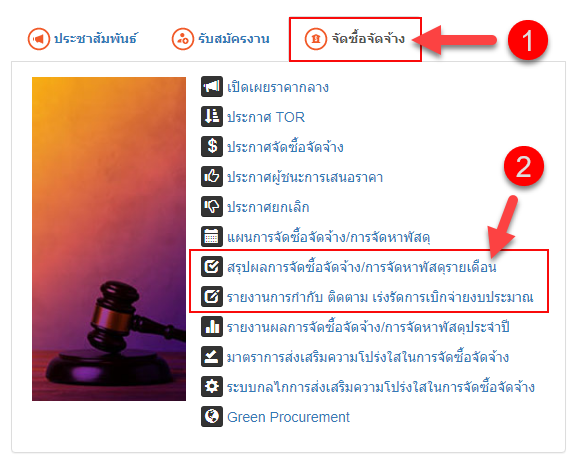Viewport: 581px width, 467px height.
Task: Open the ประกาศ TOR link
Action: (266, 117)
